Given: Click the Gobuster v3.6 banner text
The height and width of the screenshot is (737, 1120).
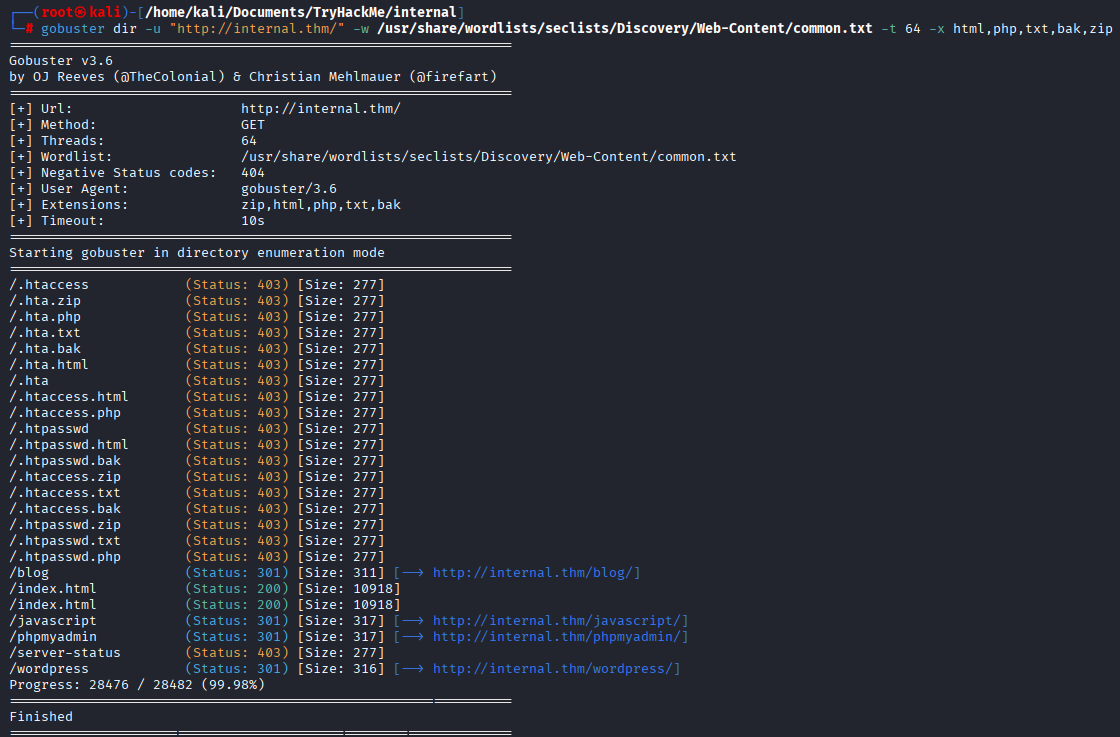Looking at the screenshot, I should (x=61, y=61).
